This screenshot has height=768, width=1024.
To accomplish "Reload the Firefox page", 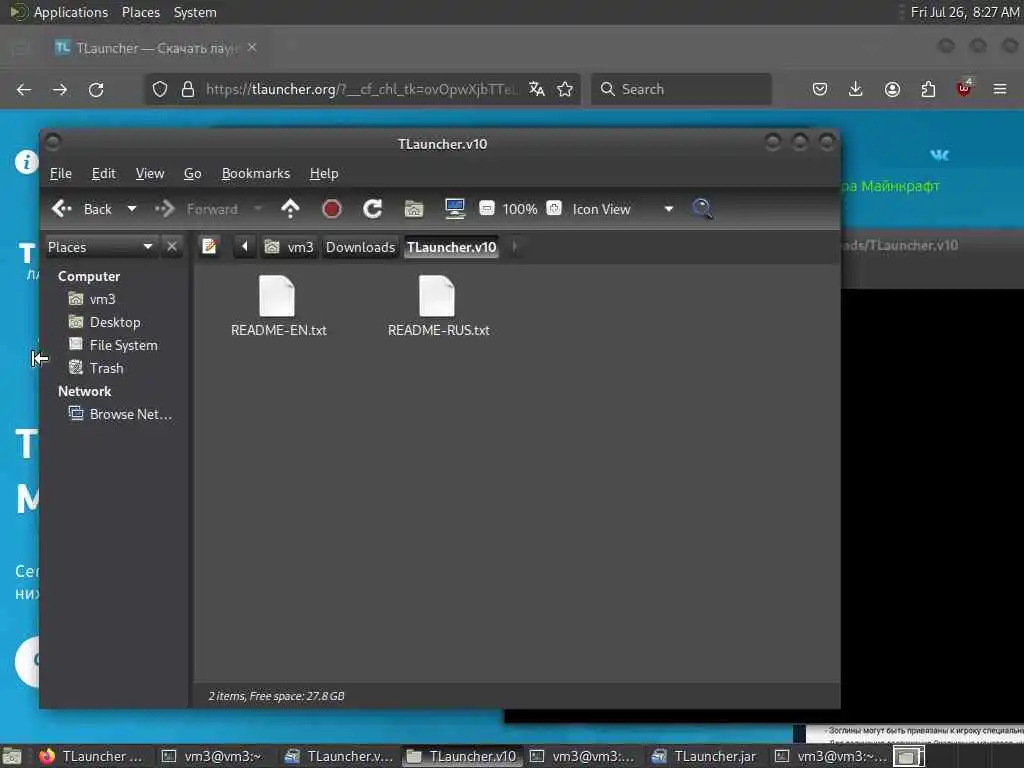I will click(96, 89).
